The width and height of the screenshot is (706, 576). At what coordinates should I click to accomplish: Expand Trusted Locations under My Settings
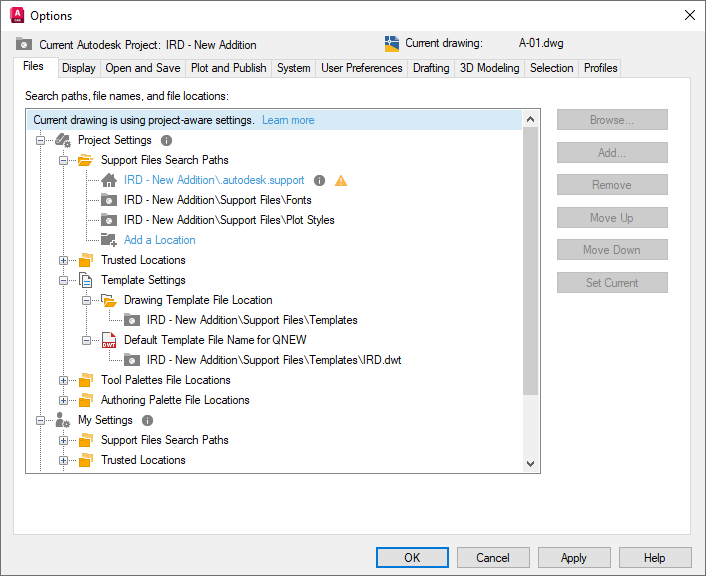[x=63, y=460]
